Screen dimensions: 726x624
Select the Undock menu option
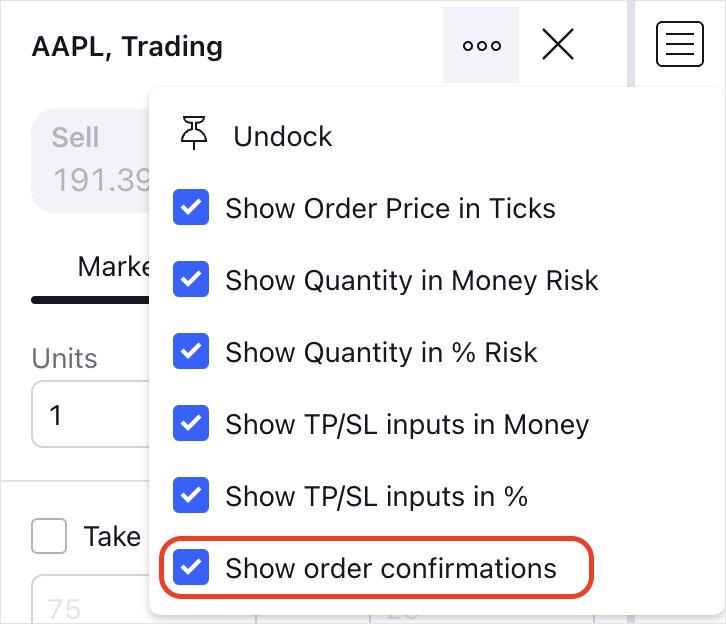(x=283, y=136)
